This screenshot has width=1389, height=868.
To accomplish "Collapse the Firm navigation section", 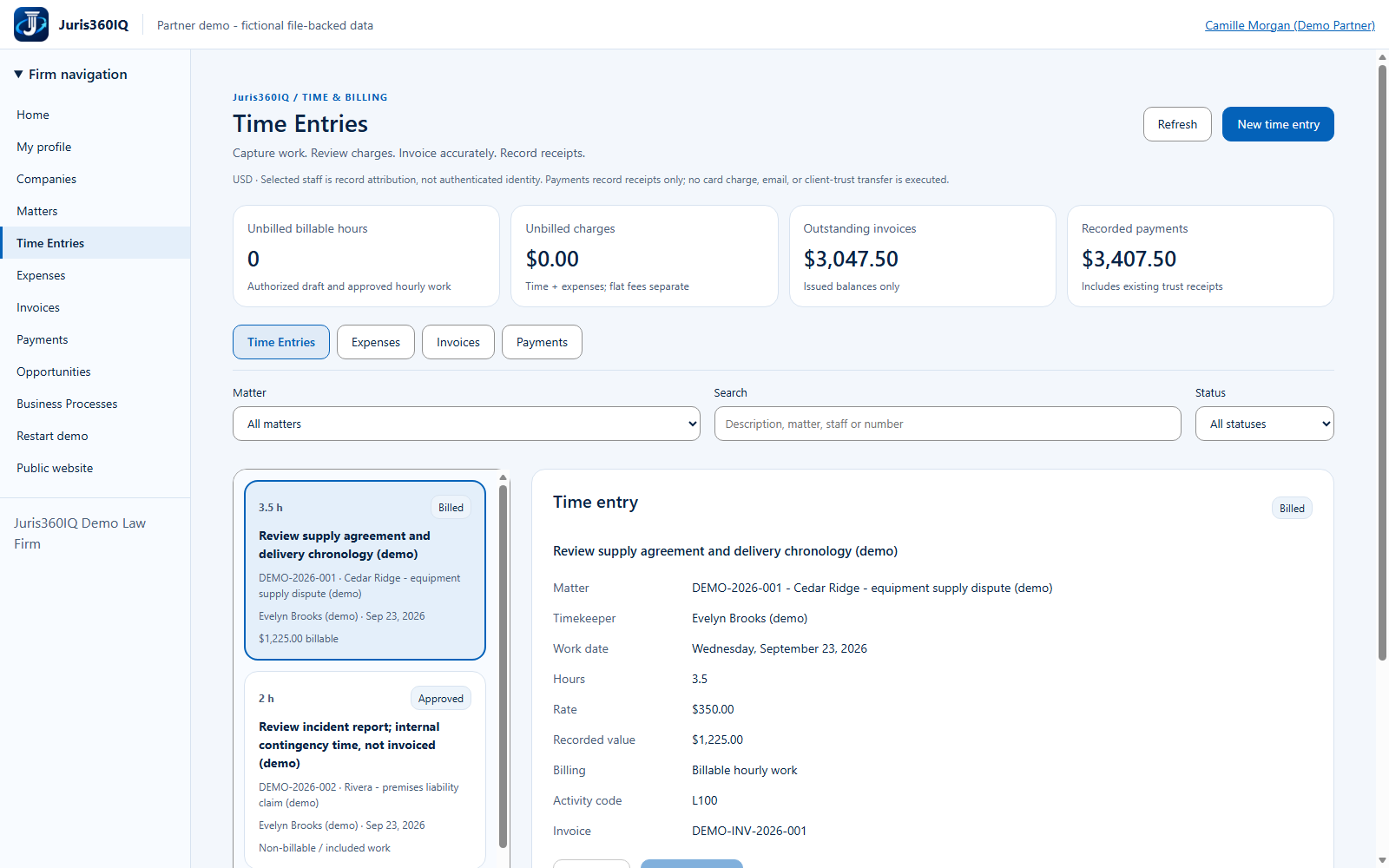I will pos(71,75).
